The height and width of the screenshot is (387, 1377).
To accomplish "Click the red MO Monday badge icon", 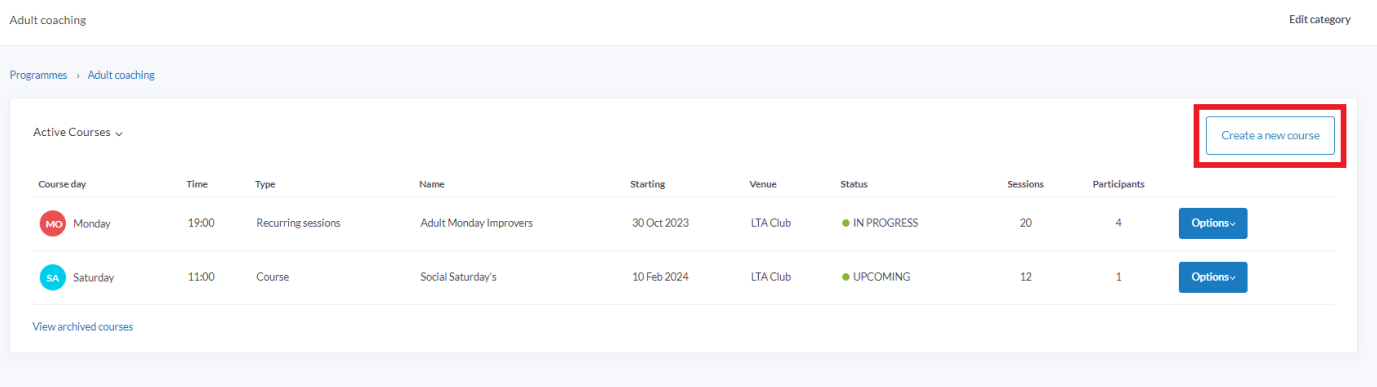I will pos(53,224).
